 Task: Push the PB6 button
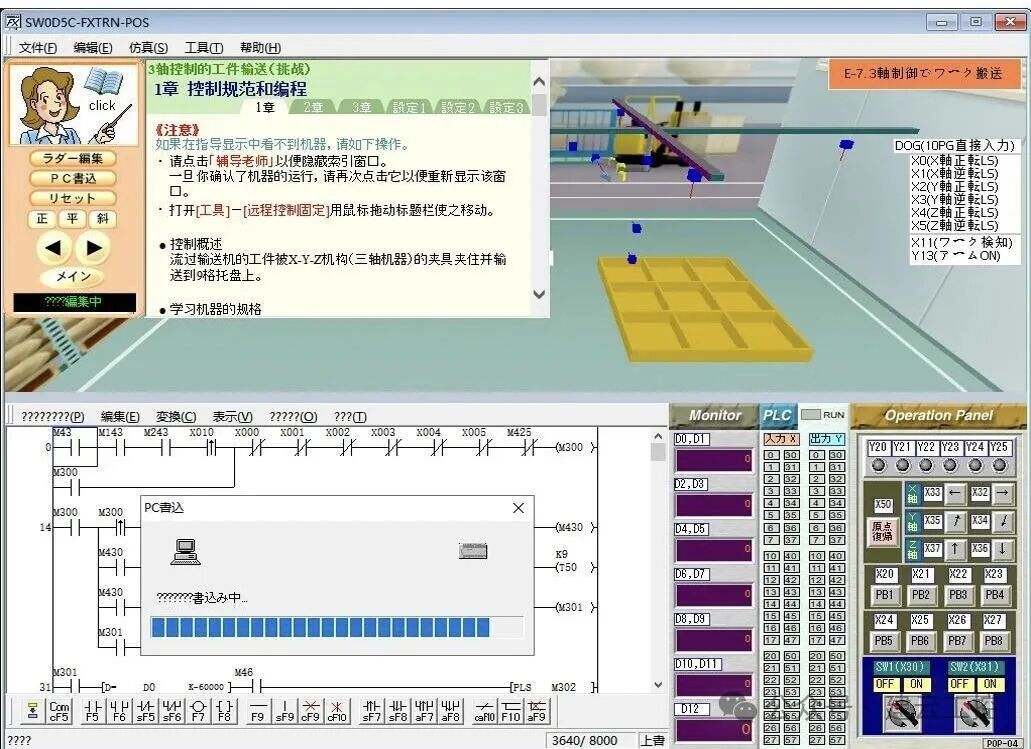920,640
